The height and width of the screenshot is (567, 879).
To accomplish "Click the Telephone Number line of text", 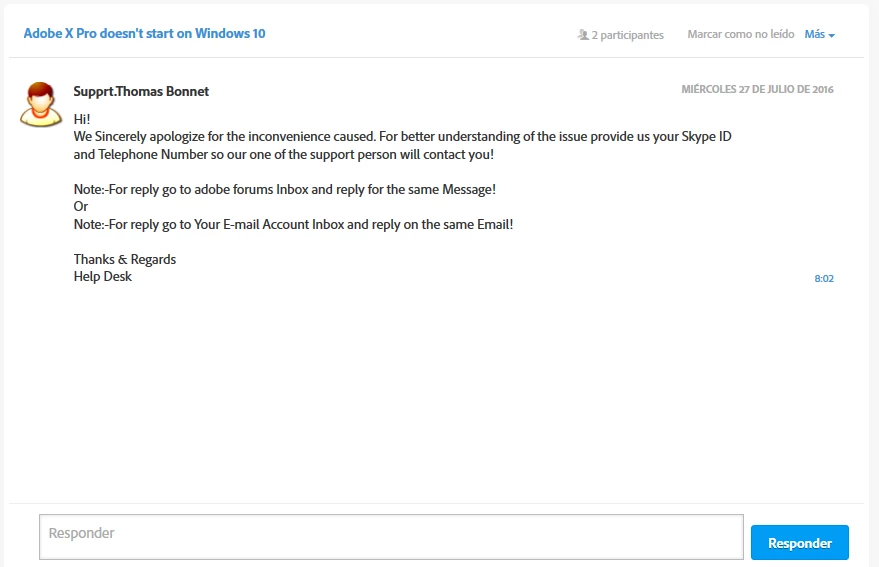I will (283, 155).
